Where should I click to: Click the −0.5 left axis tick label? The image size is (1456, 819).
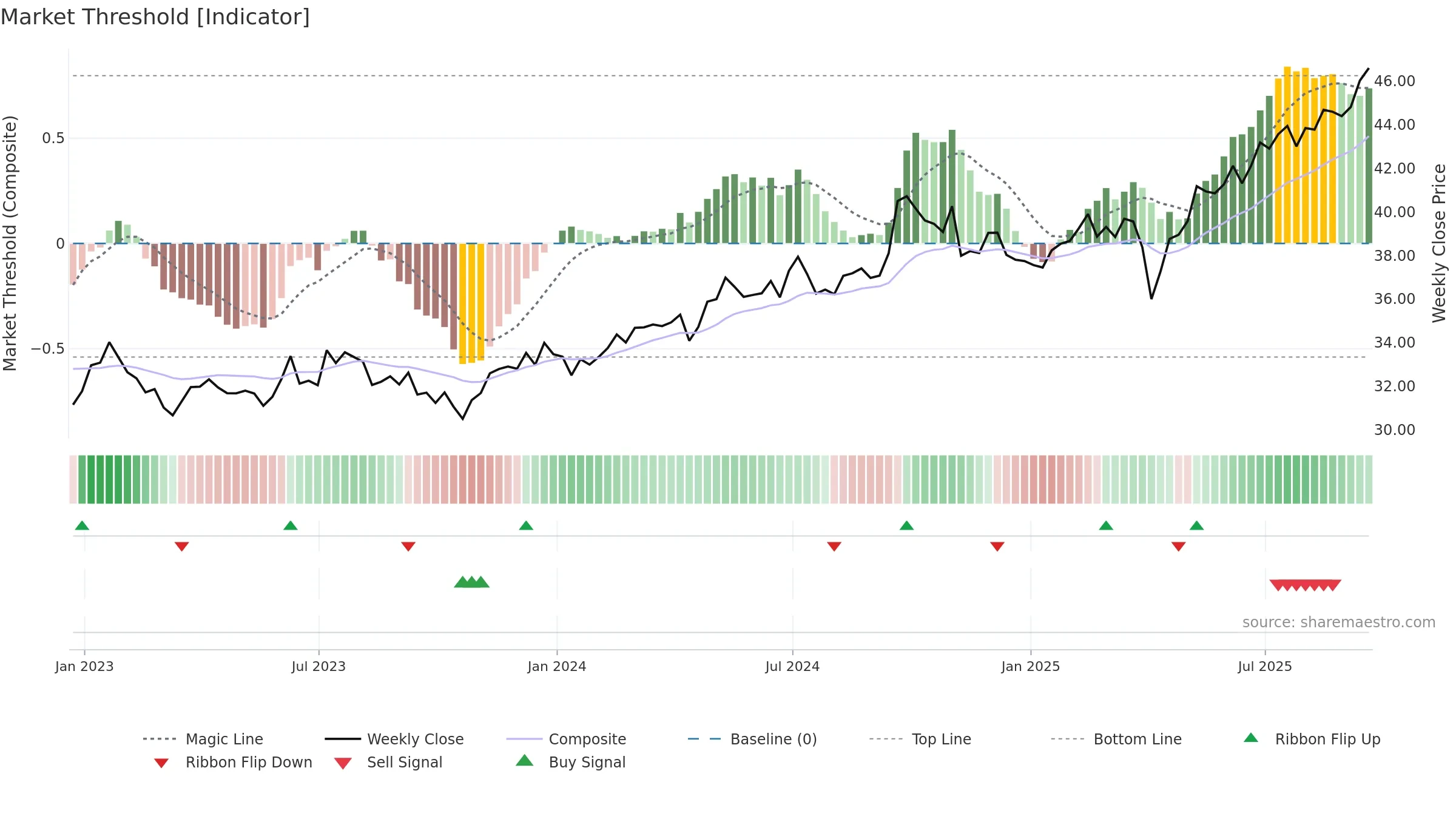pyautogui.click(x=48, y=349)
